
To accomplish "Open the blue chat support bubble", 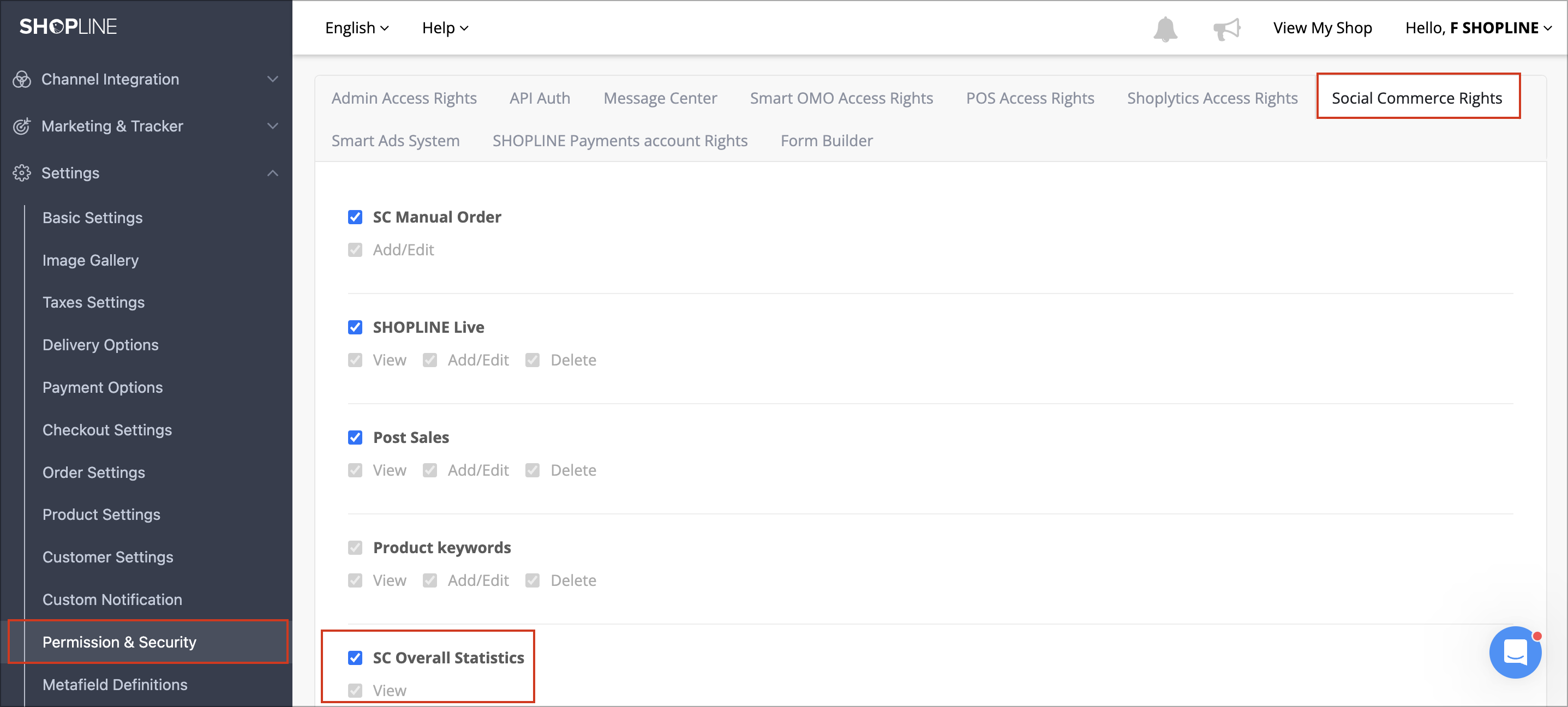I will (x=1515, y=652).
